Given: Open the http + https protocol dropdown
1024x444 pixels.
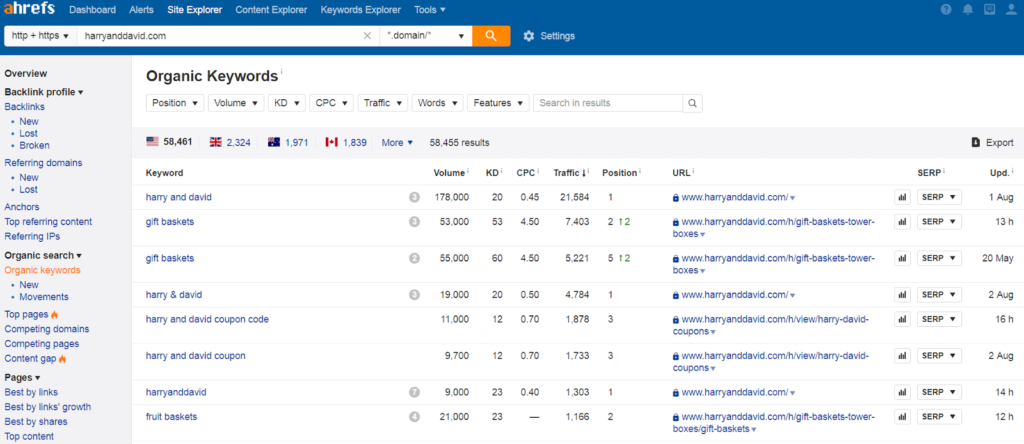Looking at the screenshot, I should click(40, 36).
